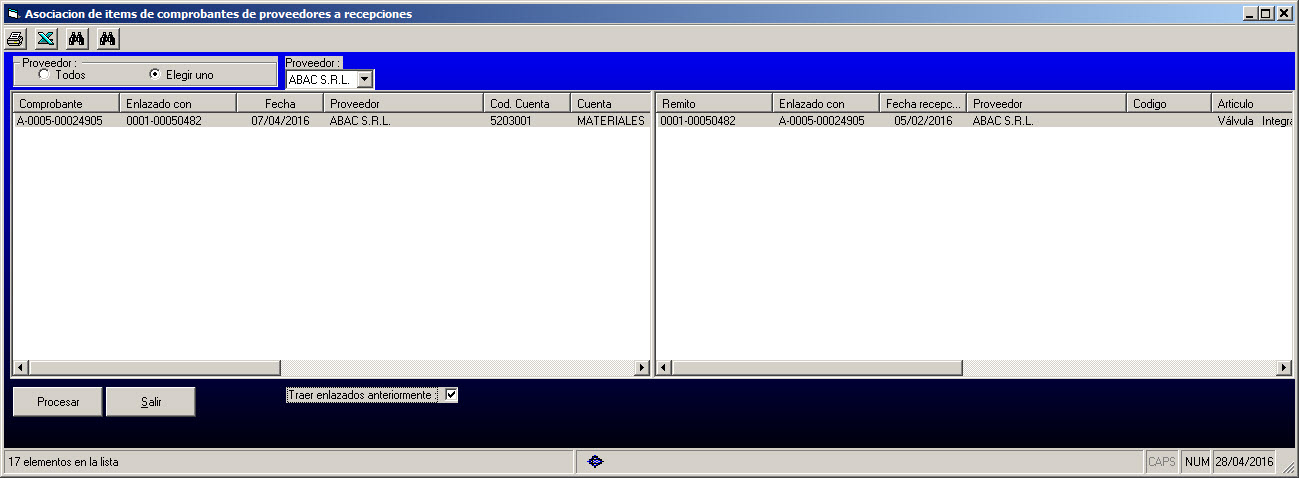Click the Excel export icon
The image size is (1299, 478).
45,39
